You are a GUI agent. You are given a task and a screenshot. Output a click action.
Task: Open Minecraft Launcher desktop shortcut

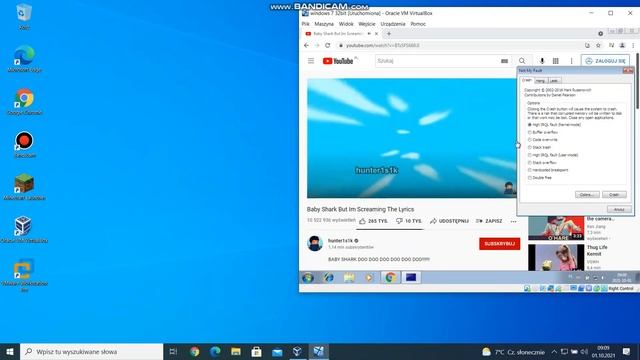coord(24,187)
